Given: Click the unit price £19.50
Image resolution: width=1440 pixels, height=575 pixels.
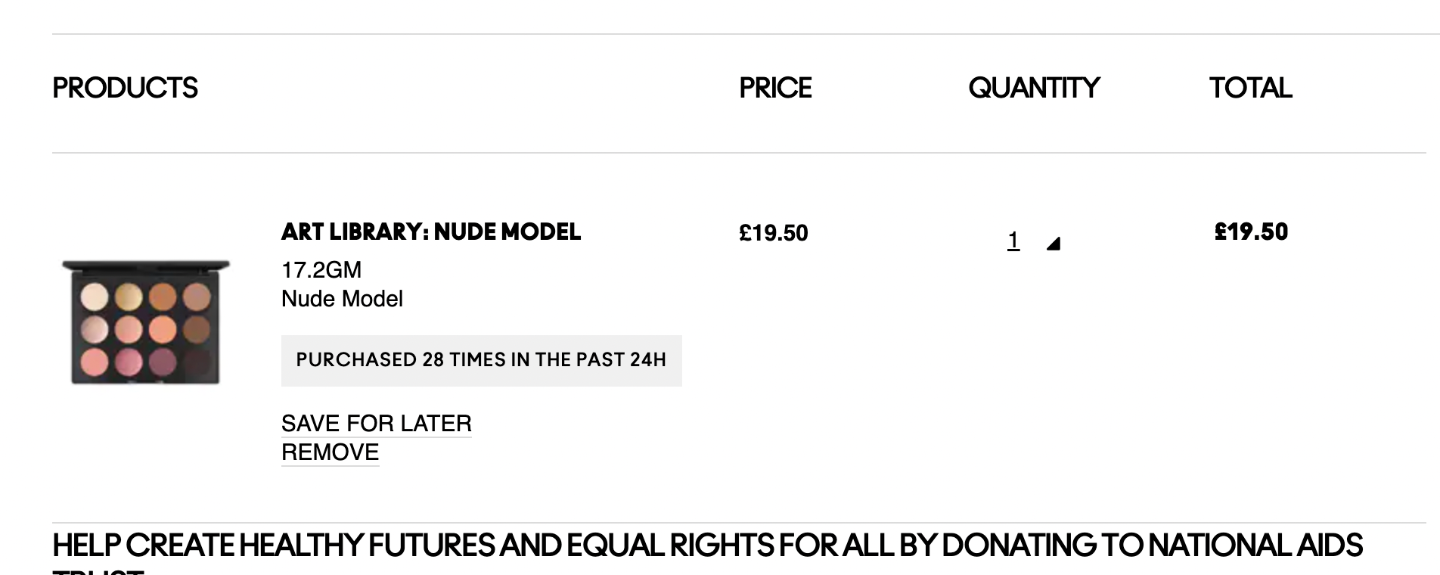Looking at the screenshot, I should point(774,233).
